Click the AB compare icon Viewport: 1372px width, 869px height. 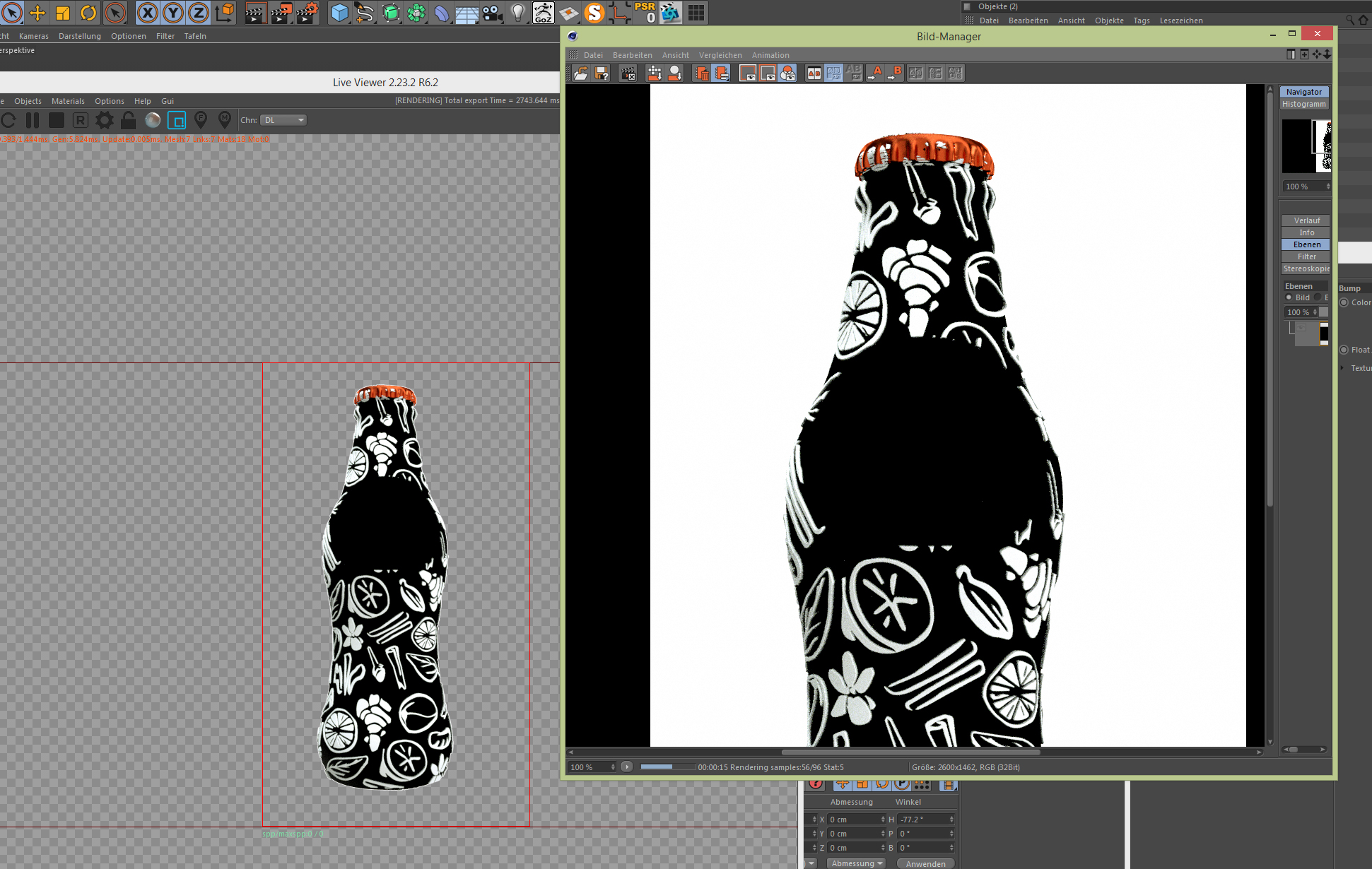[814, 73]
